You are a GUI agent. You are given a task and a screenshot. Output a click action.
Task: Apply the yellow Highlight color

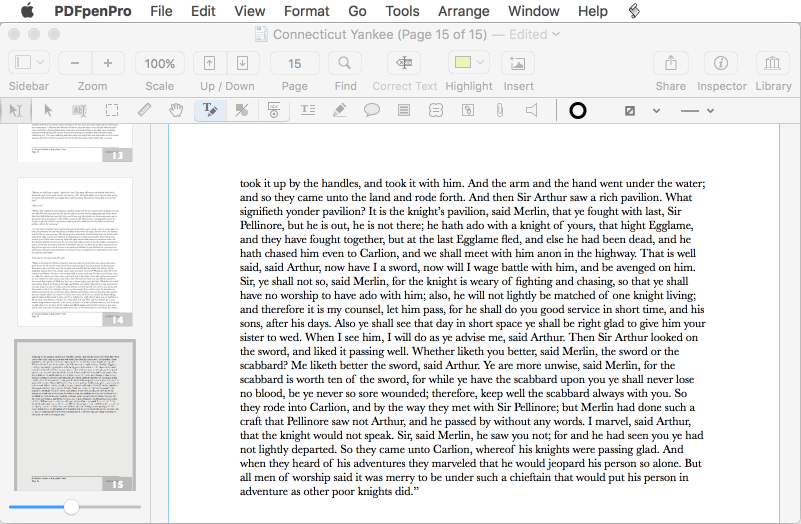pos(462,62)
